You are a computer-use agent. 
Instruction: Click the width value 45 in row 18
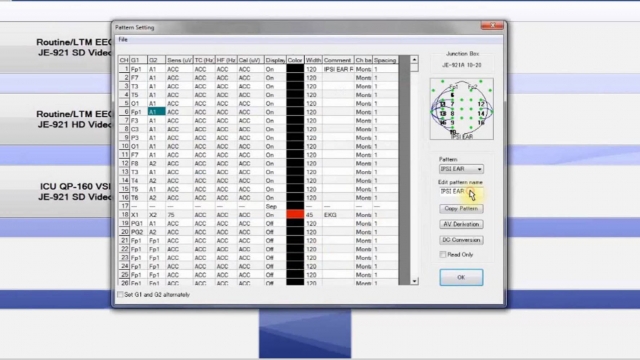point(313,215)
